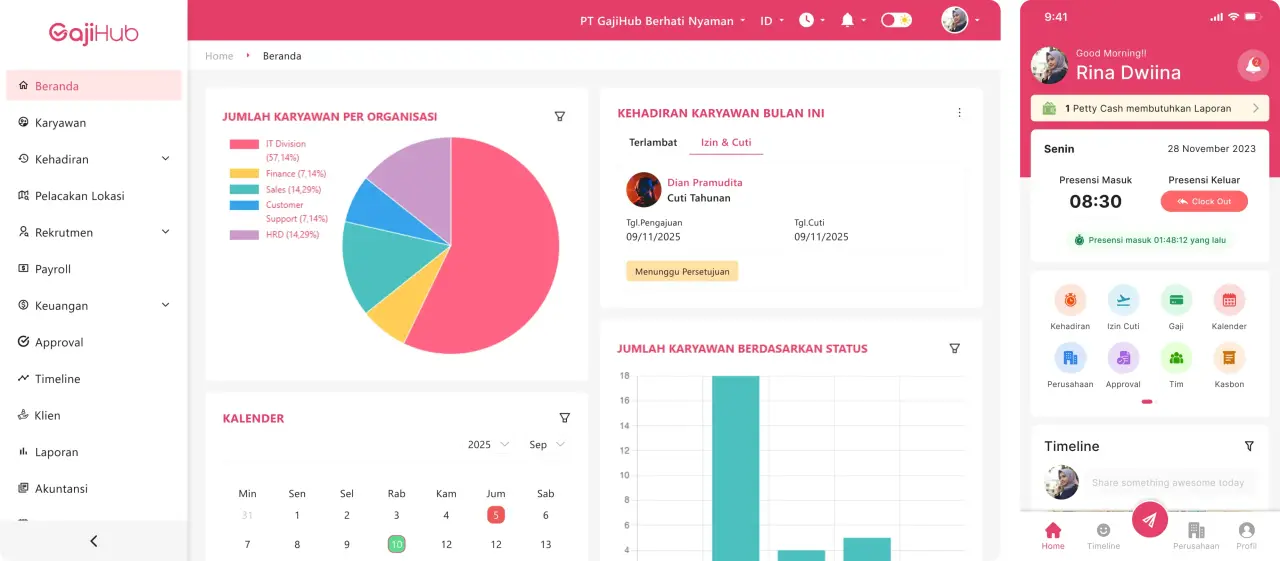Expand the Kehadiran sidebar submenu

[165, 159]
